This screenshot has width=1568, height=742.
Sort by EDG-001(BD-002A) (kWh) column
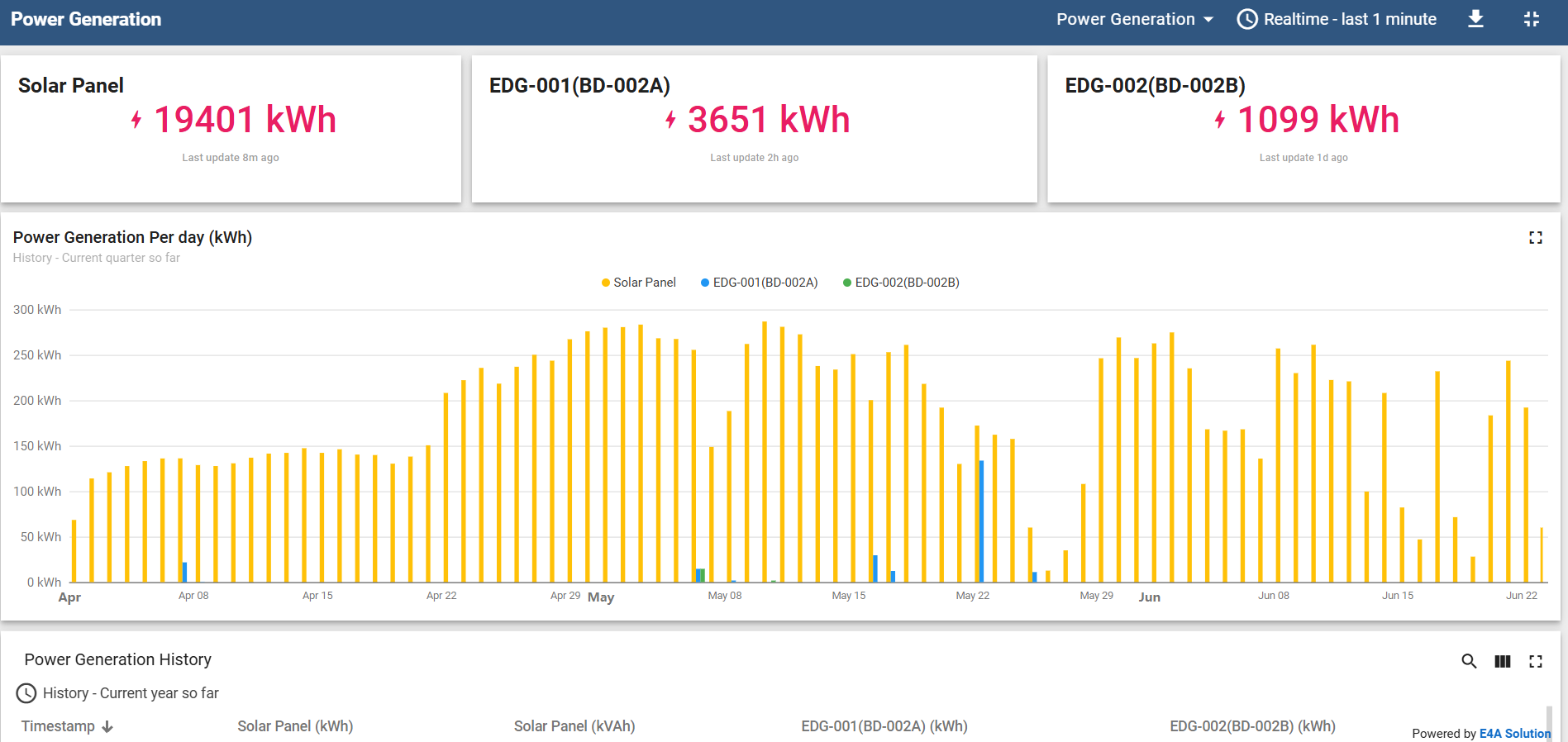tap(884, 726)
